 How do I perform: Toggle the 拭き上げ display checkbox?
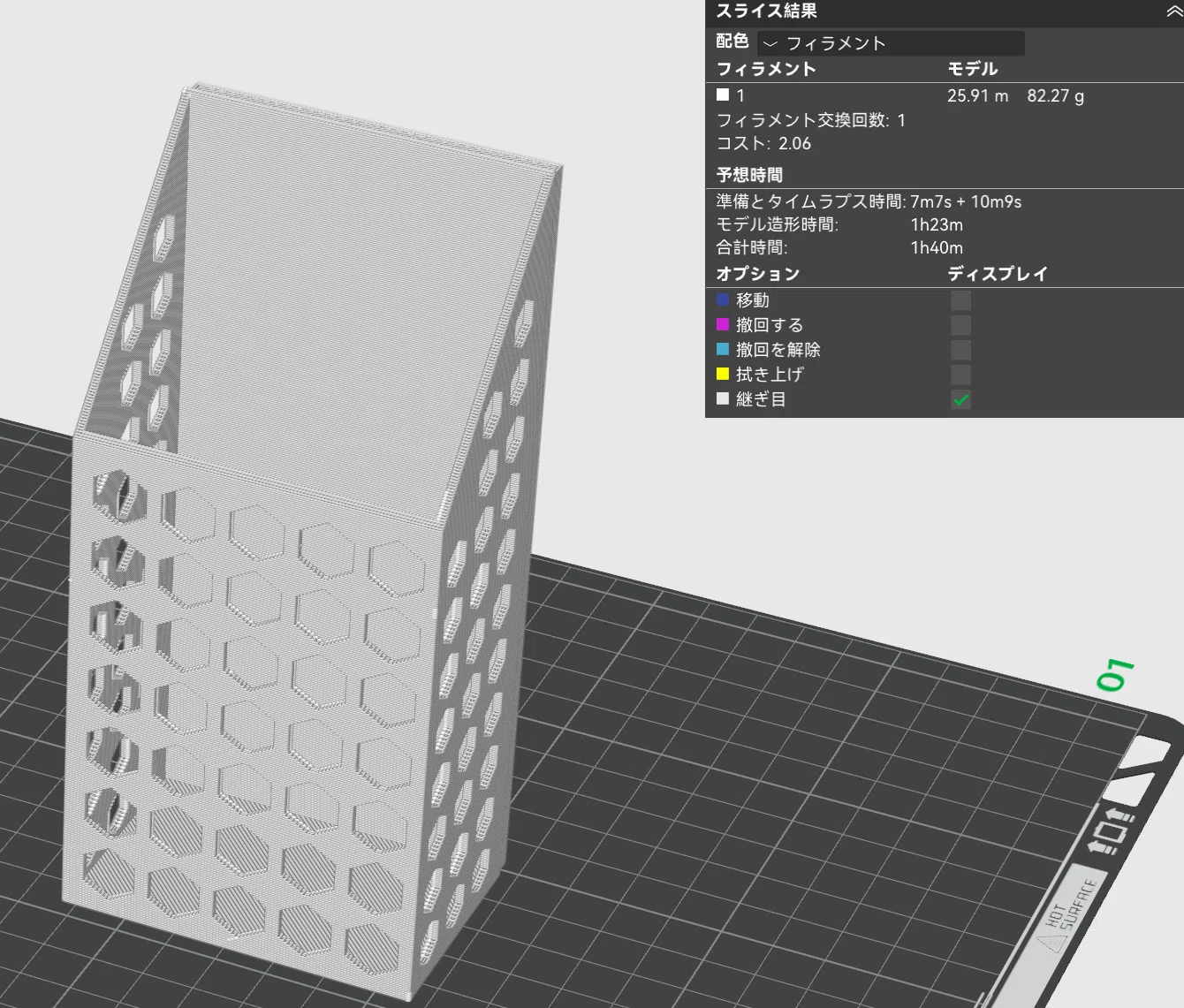tap(960, 375)
